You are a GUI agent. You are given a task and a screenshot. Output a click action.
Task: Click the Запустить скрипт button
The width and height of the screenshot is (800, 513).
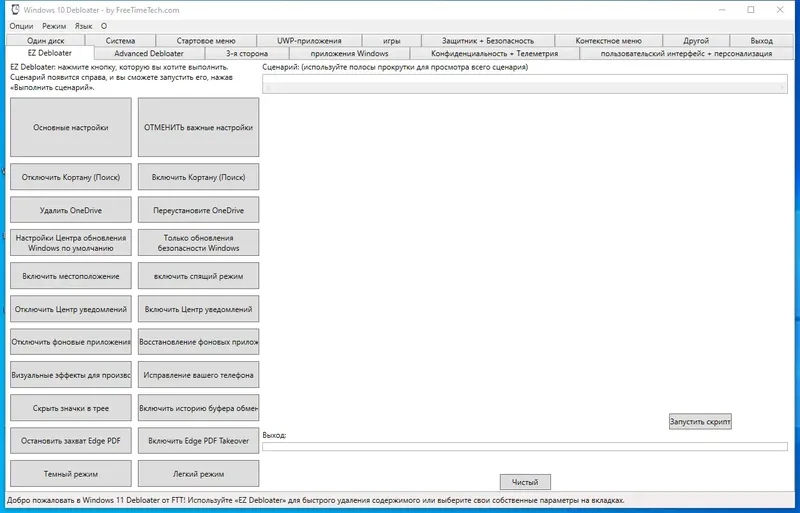[700, 421]
